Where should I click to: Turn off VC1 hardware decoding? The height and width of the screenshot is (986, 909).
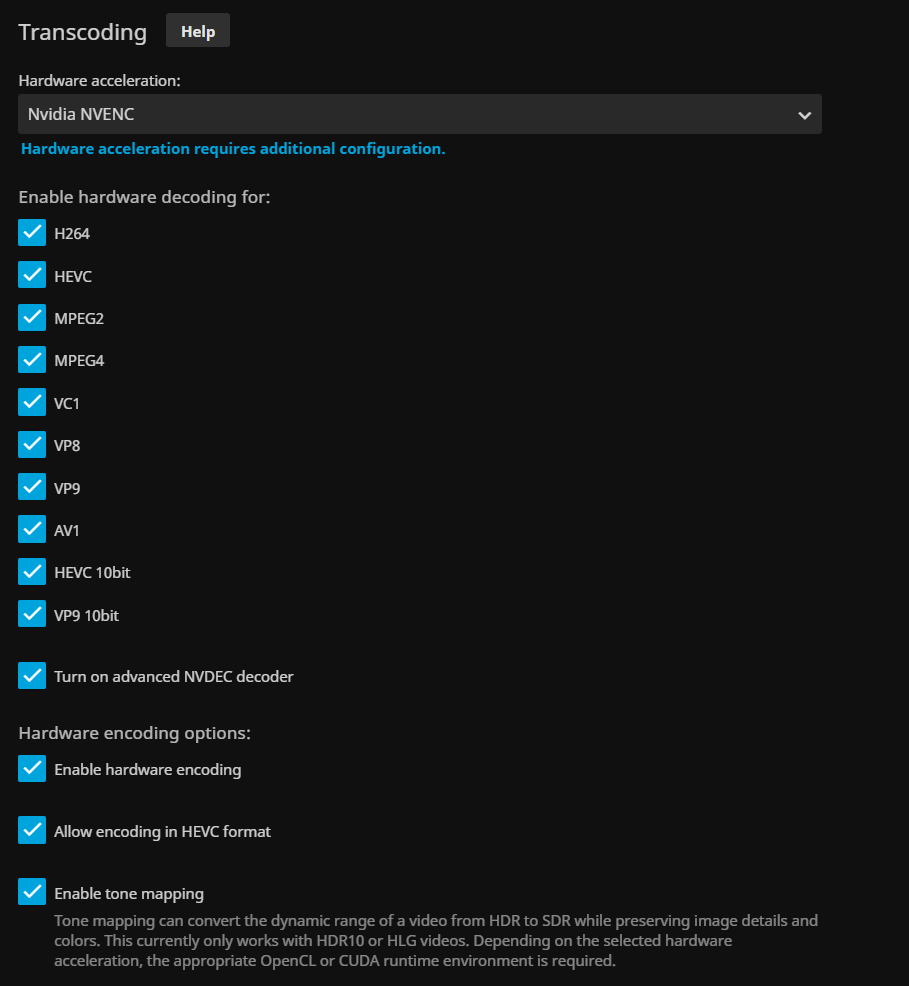32,402
